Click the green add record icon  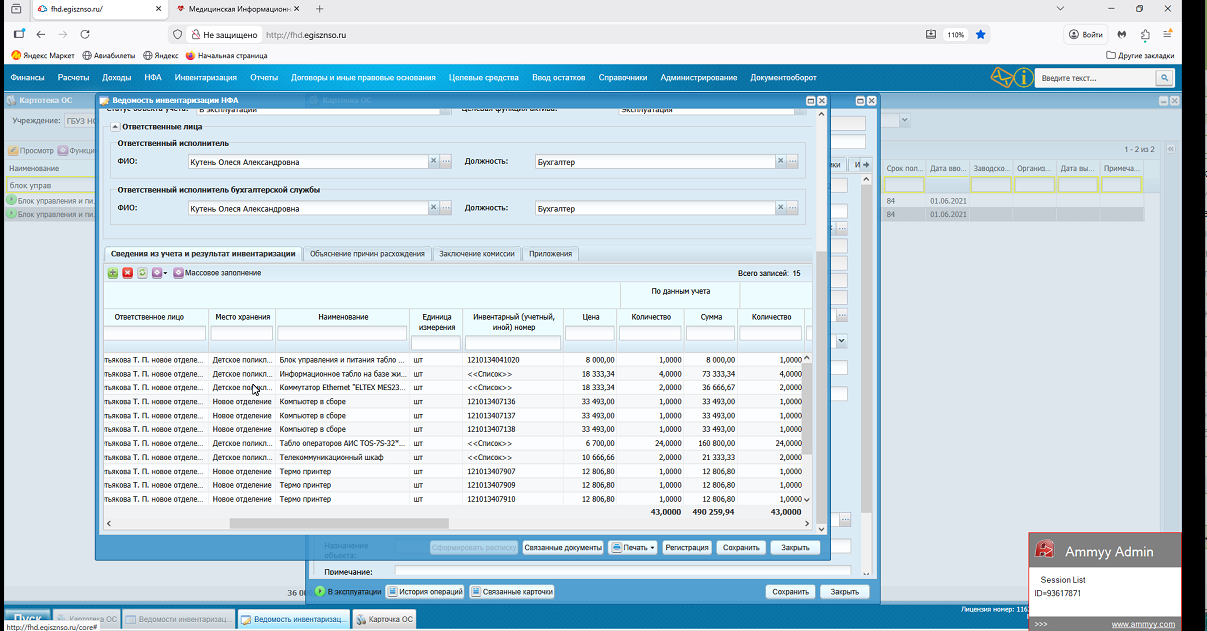click(113, 273)
